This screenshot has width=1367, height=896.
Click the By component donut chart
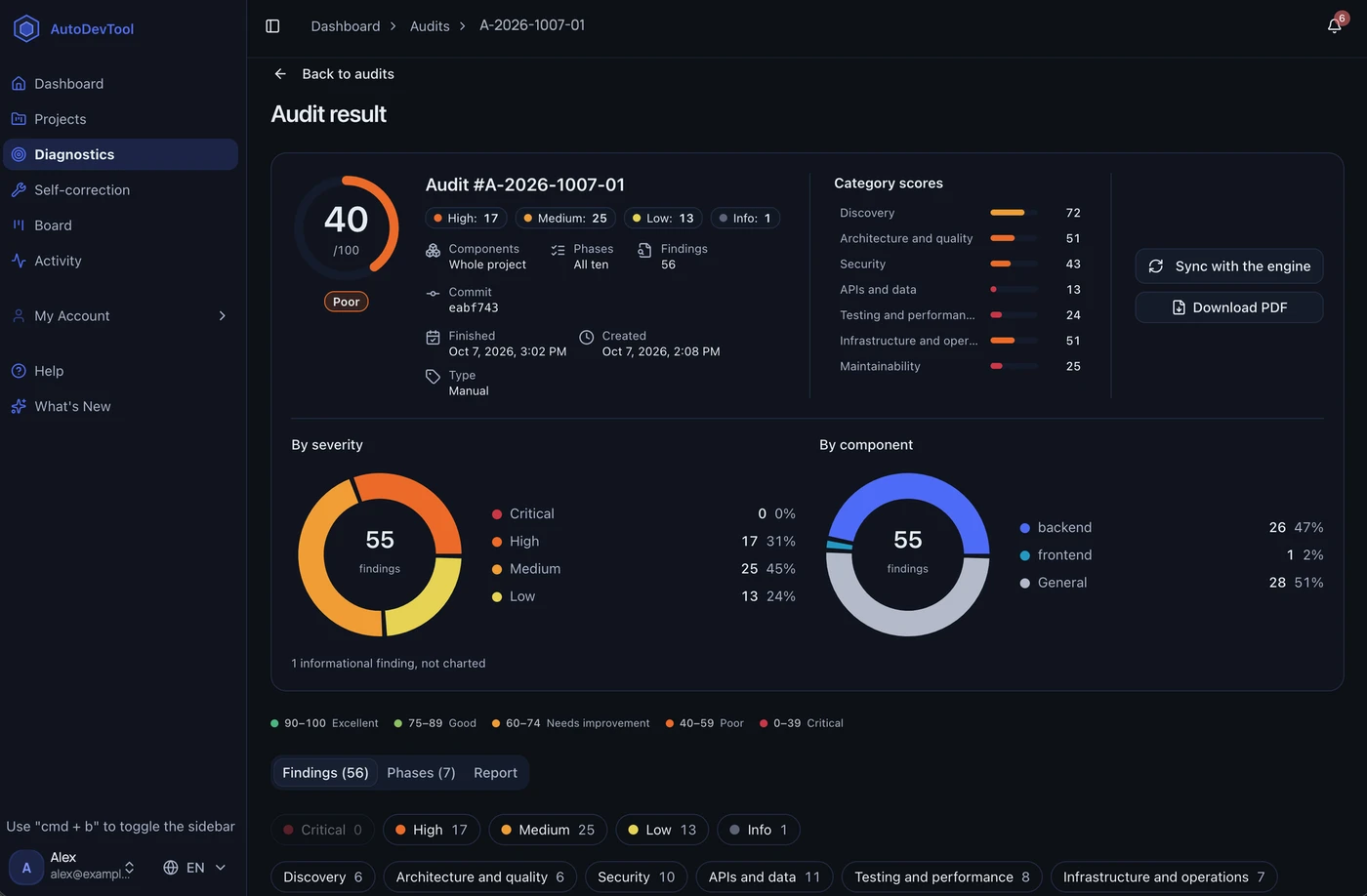tap(908, 554)
